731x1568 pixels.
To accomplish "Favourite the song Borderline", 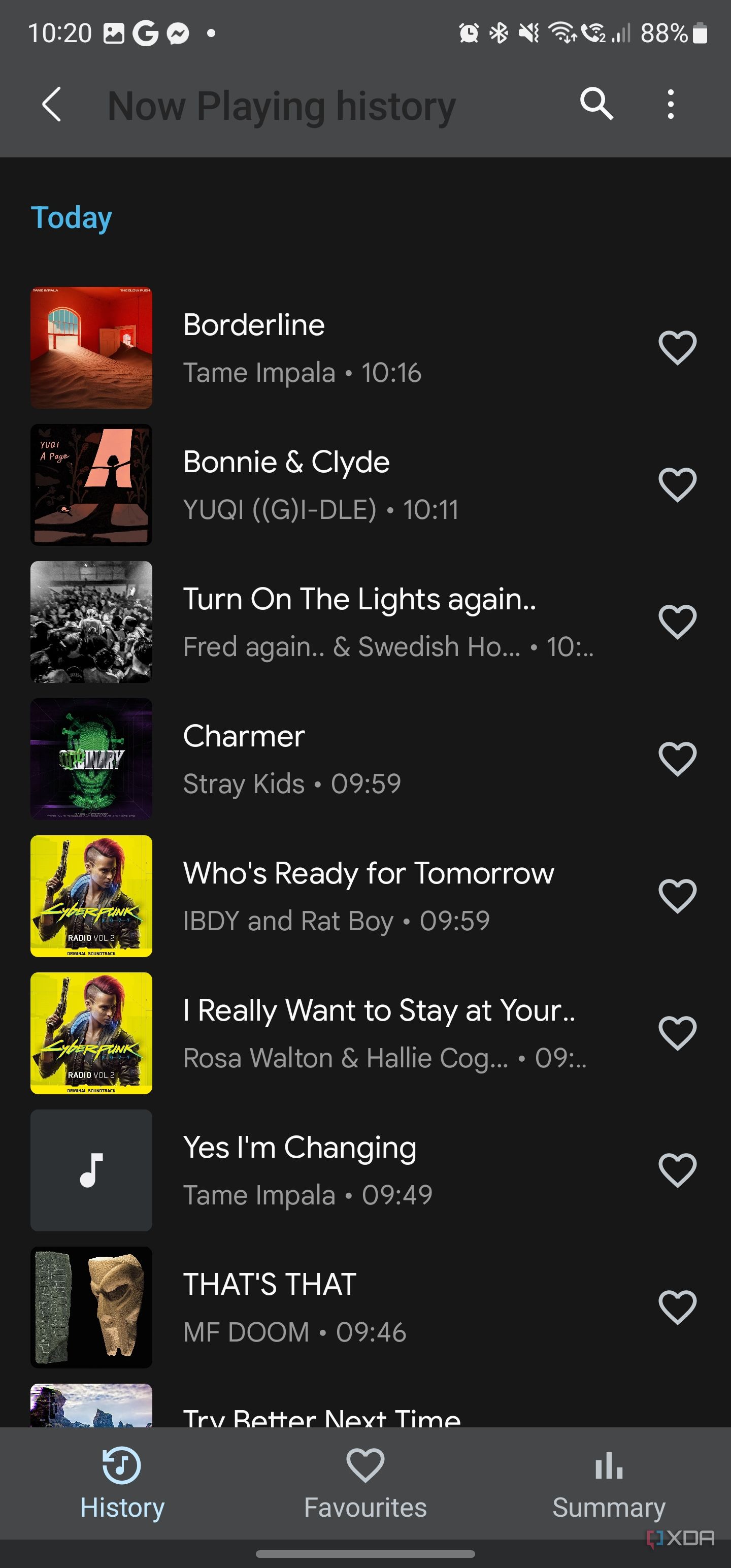I will click(x=677, y=348).
